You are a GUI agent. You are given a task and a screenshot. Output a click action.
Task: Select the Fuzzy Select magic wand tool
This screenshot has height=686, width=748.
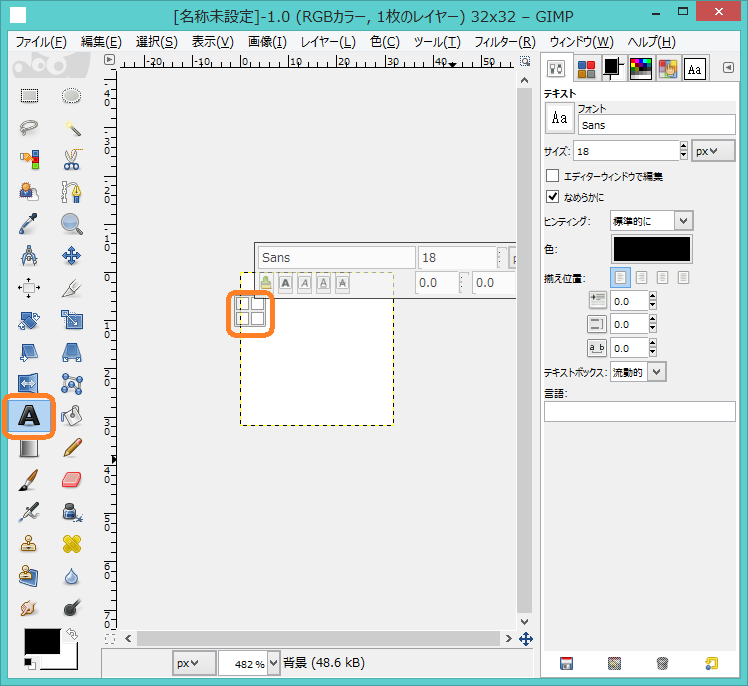[x=72, y=128]
